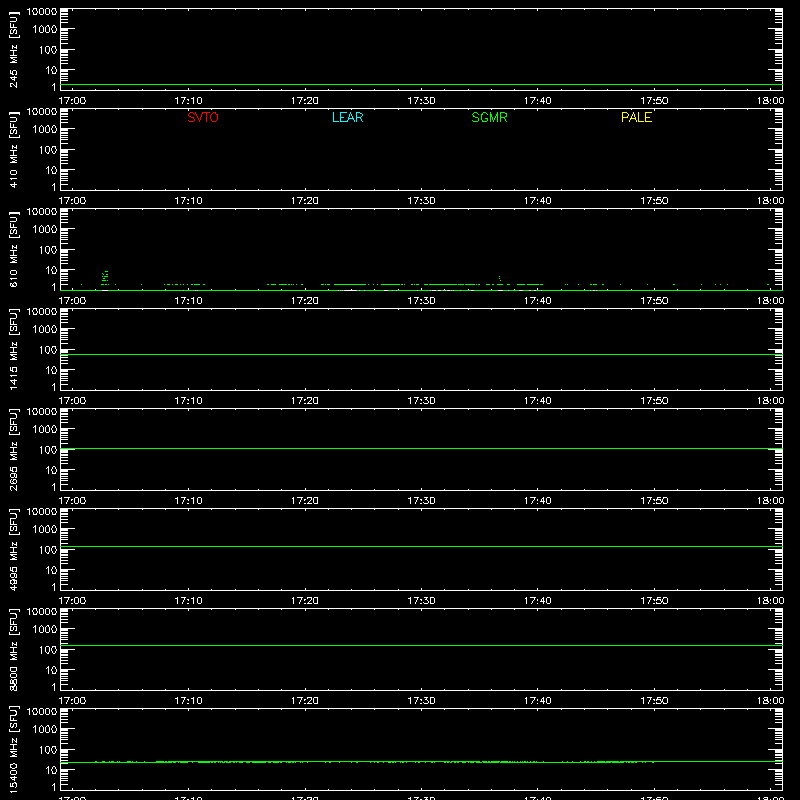Click the green flux trace in the 4995 MHz panel

(x=421, y=546)
